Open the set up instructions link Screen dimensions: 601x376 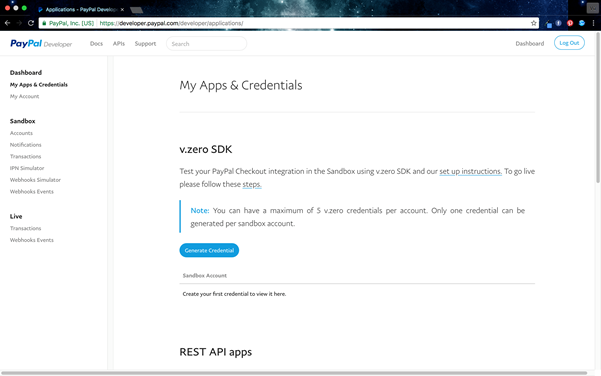point(470,171)
